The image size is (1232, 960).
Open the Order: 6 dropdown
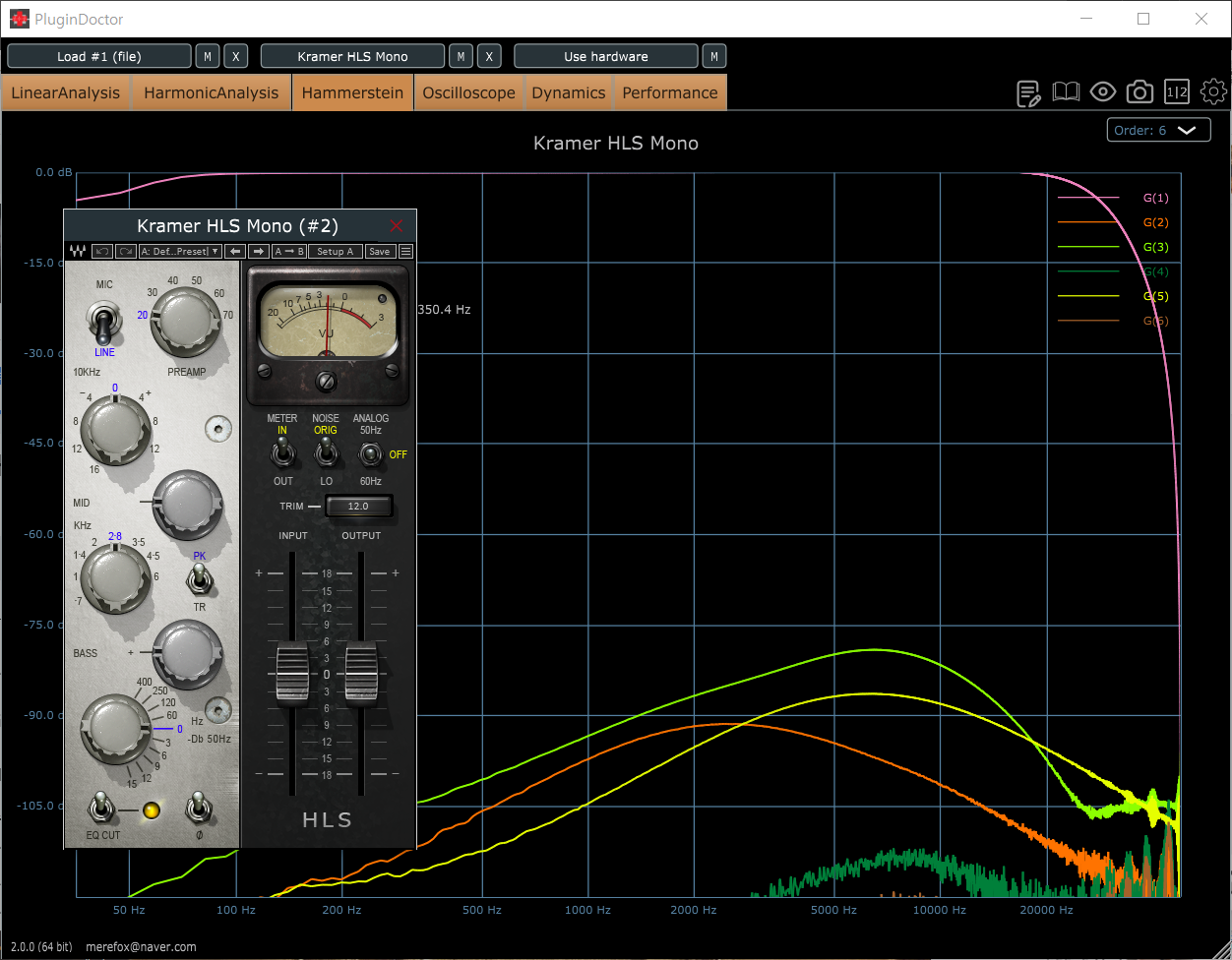tap(1158, 130)
